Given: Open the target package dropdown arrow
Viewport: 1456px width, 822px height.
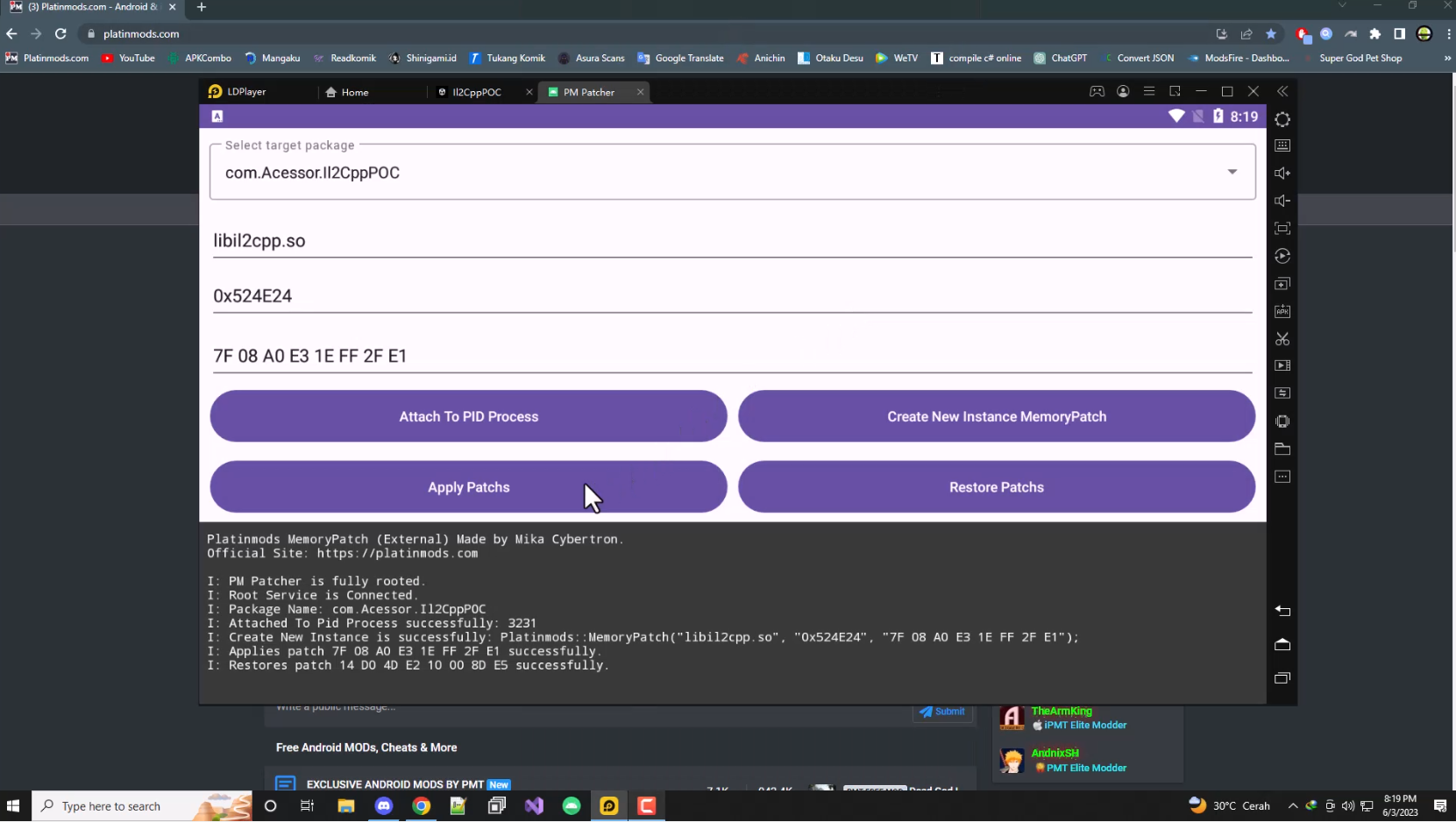Looking at the screenshot, I should click(1232, 172).
